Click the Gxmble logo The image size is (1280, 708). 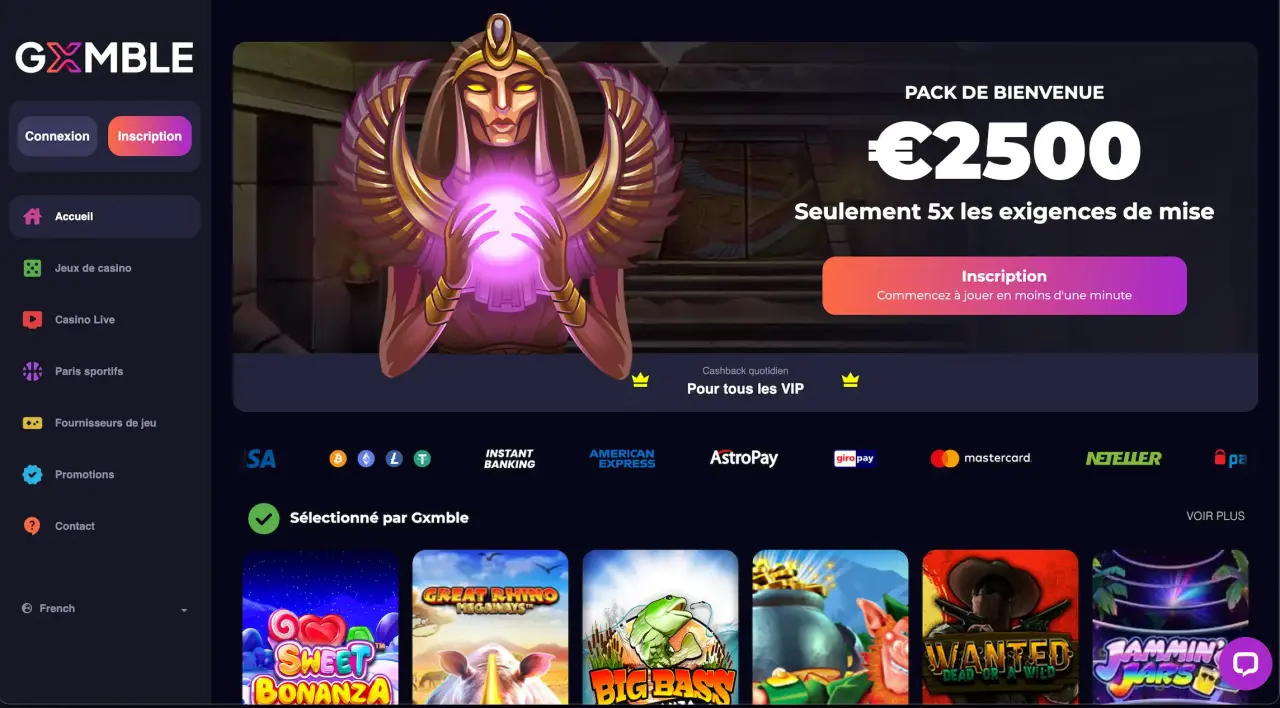(x=104, y=58)
